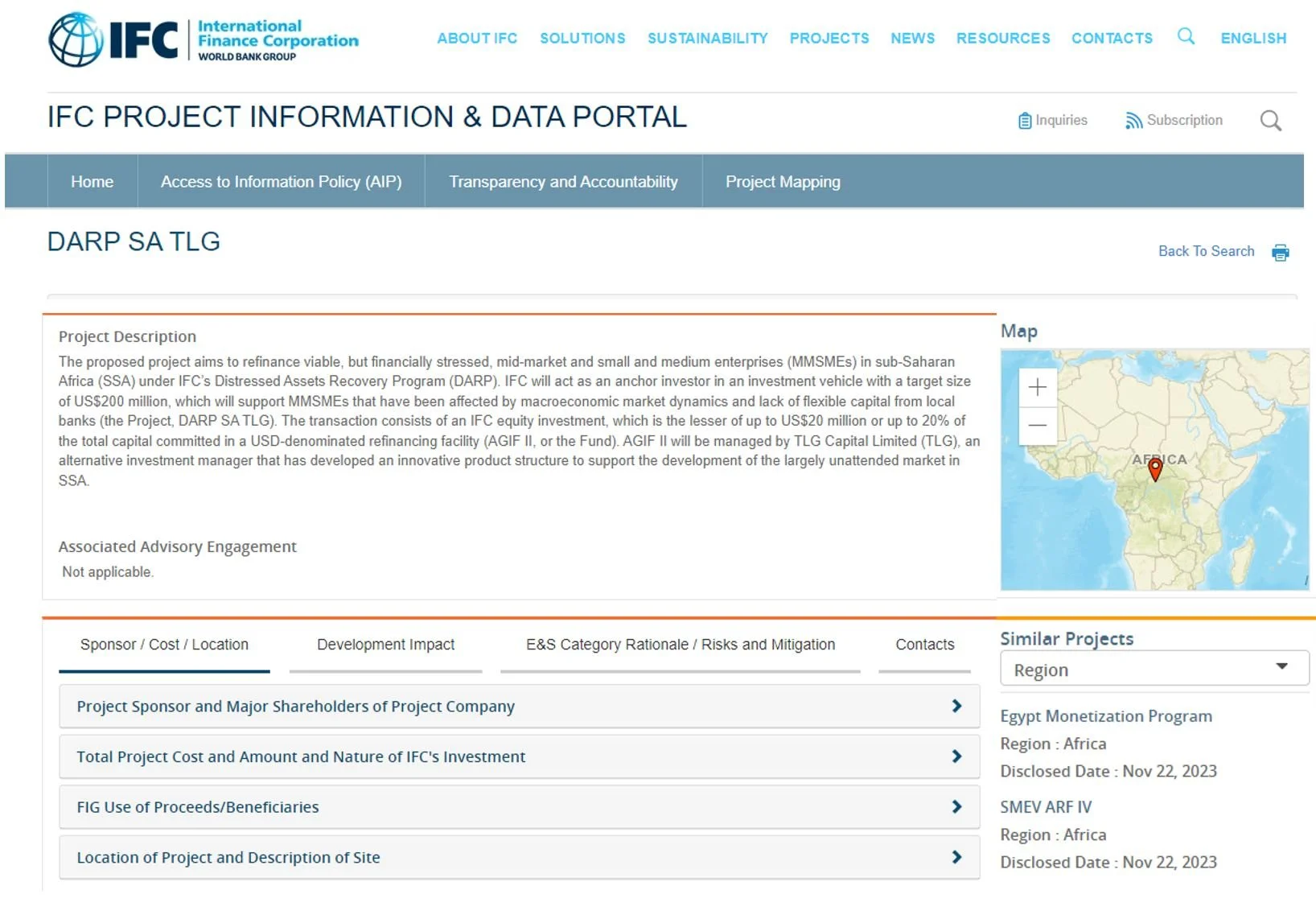Click the Africa map thumbnail
Image resolution: width=1316 pixels, height=919 pixels.
[1154, 470]
